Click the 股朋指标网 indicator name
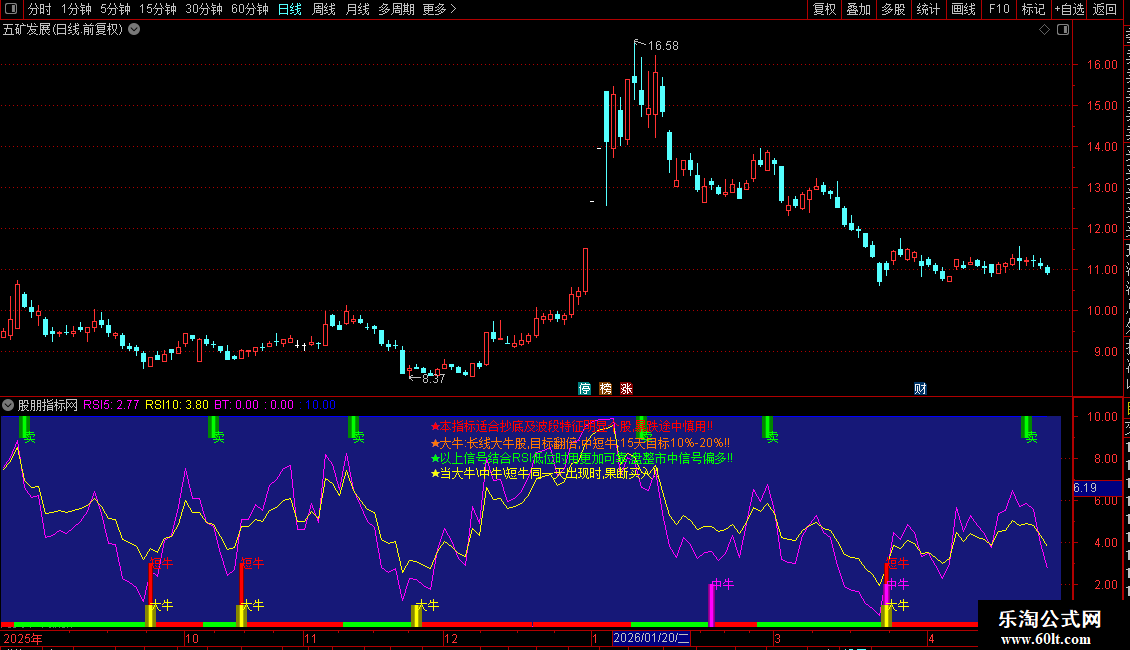Image resolution: width=1130 pixels, height=650 pixels. tap(48, 405)
